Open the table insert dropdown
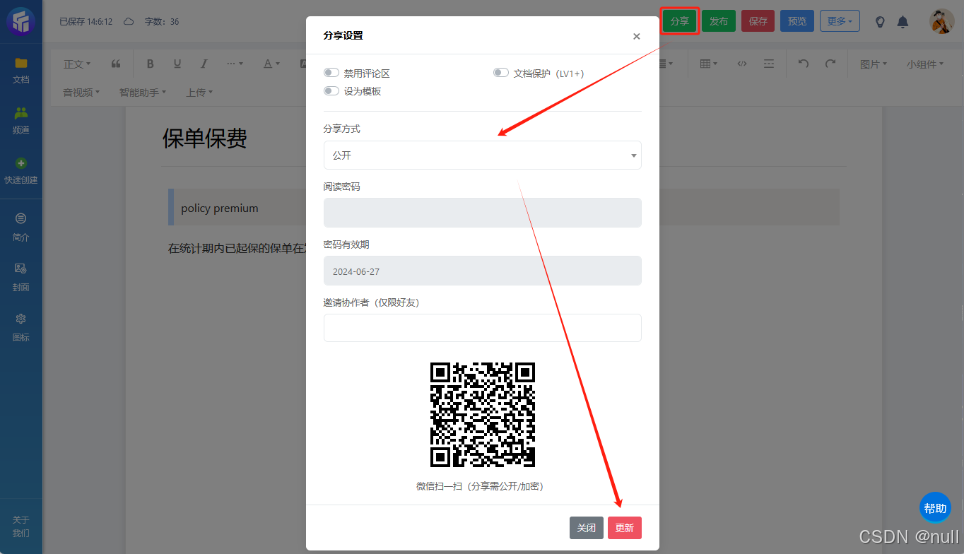Viewport: 964px width, 555px height. (708, 64)
